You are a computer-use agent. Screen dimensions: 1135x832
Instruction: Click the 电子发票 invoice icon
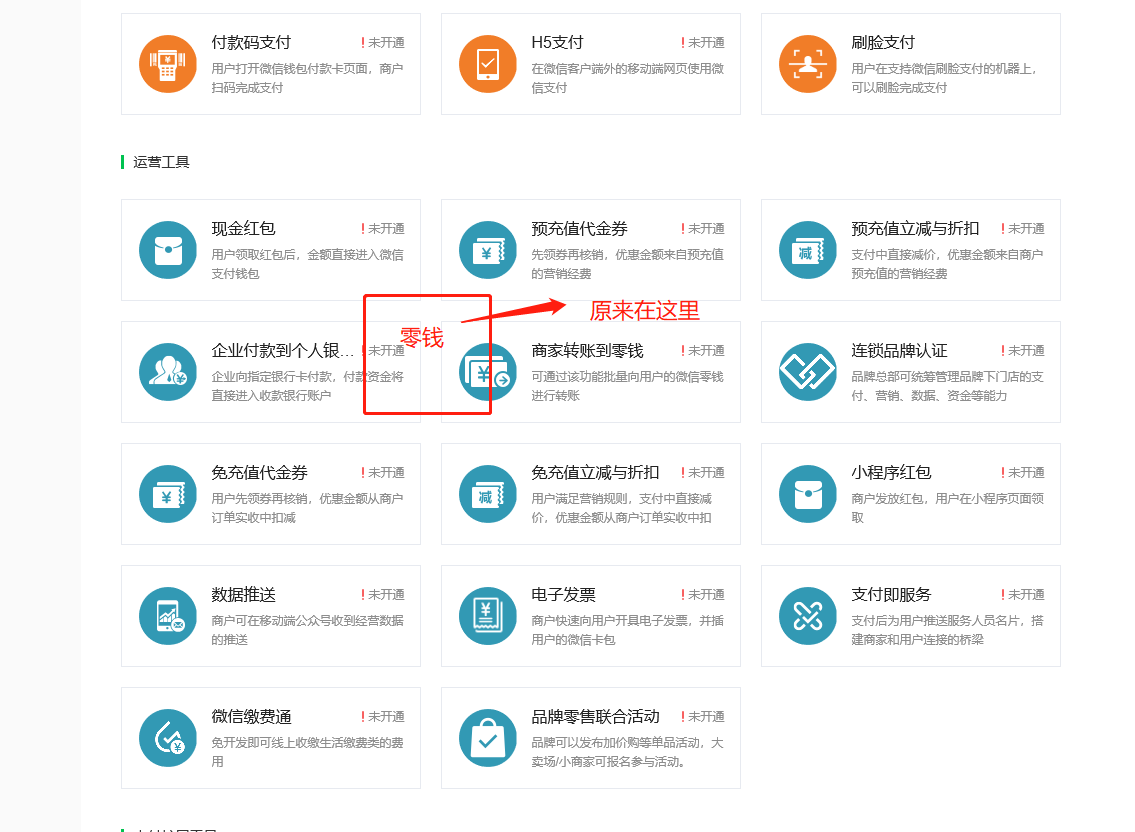point(488,616)
